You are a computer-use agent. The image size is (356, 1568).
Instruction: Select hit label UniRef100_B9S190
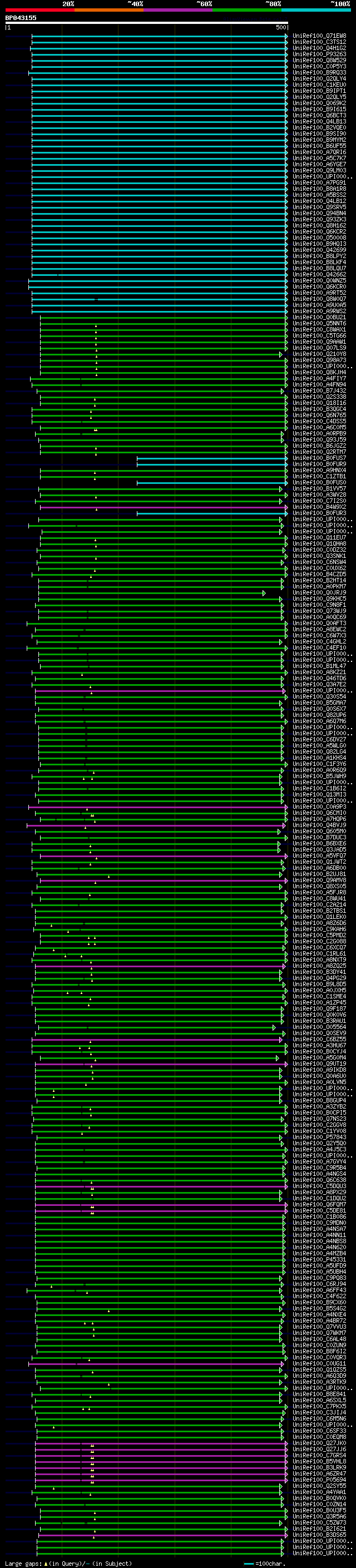[319, 133]
